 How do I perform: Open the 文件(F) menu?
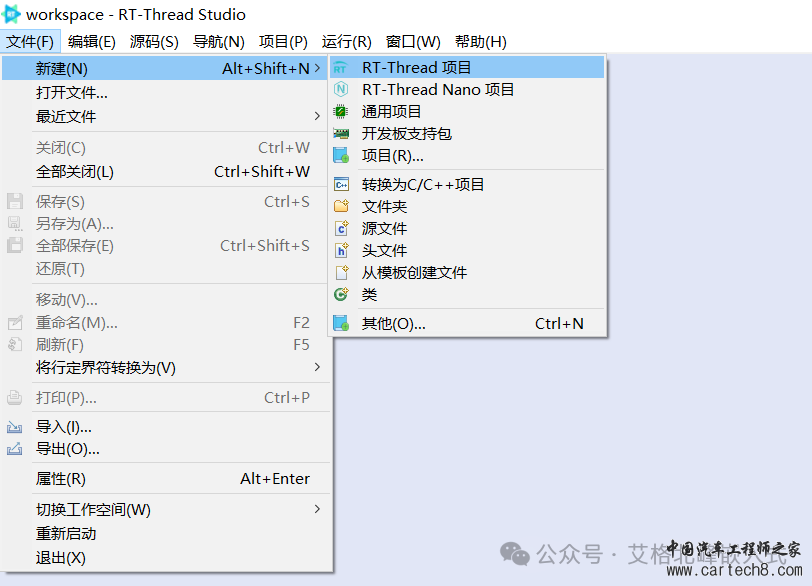coord(30,41)
